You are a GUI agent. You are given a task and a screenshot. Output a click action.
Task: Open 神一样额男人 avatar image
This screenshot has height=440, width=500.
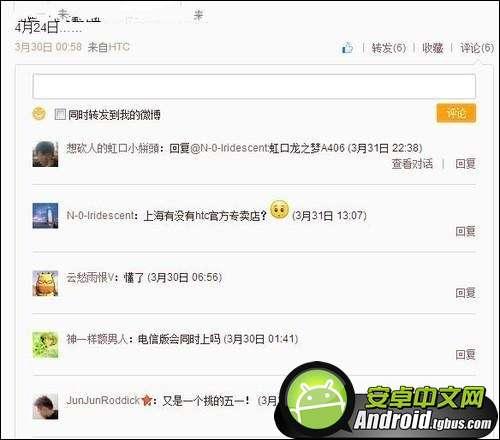pyautogui.click(x=45, y=345)
